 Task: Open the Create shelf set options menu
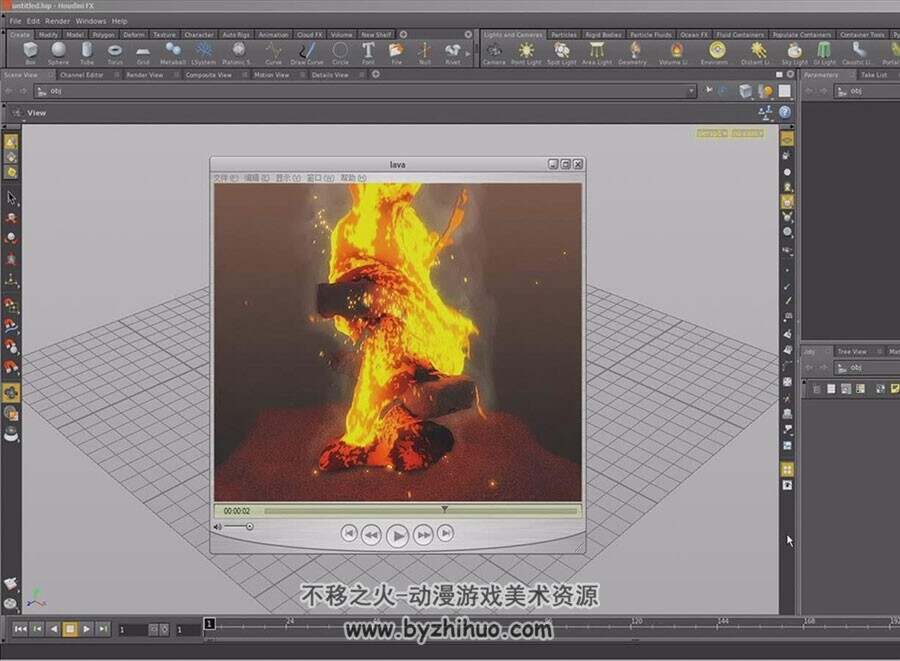[x=468, y=35]
